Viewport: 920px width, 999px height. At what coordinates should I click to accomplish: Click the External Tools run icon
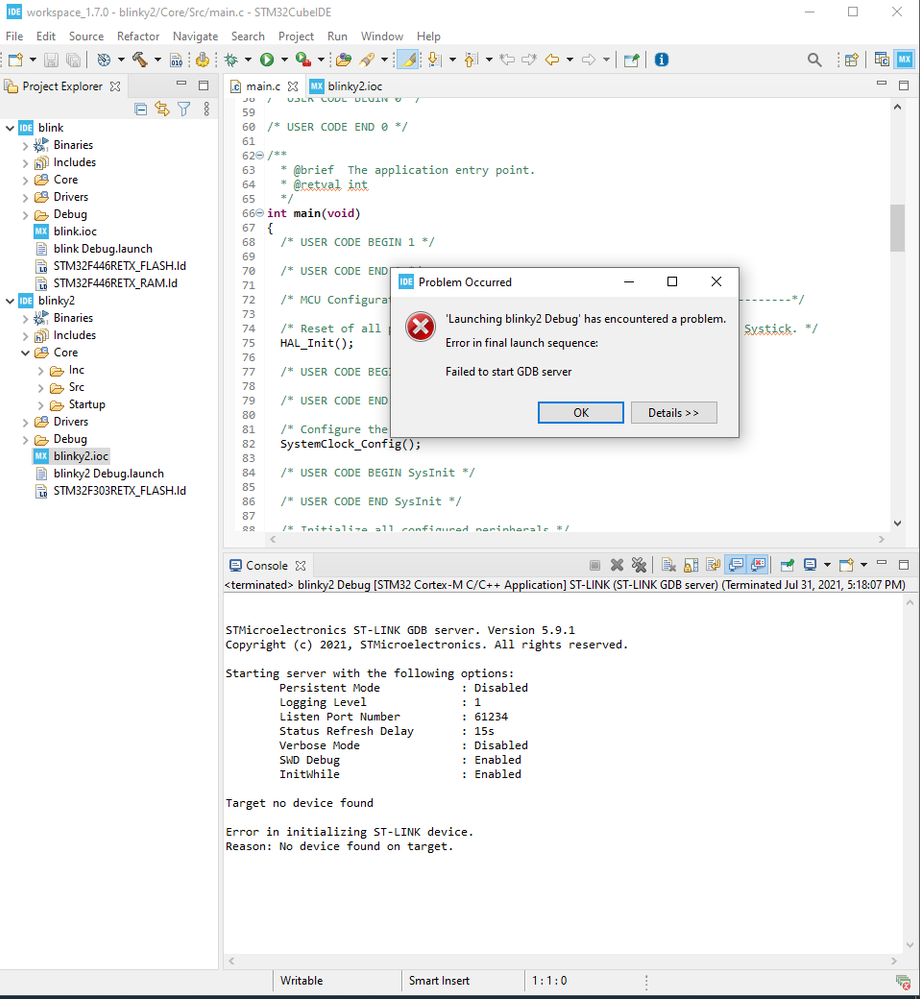pos(303,60)
